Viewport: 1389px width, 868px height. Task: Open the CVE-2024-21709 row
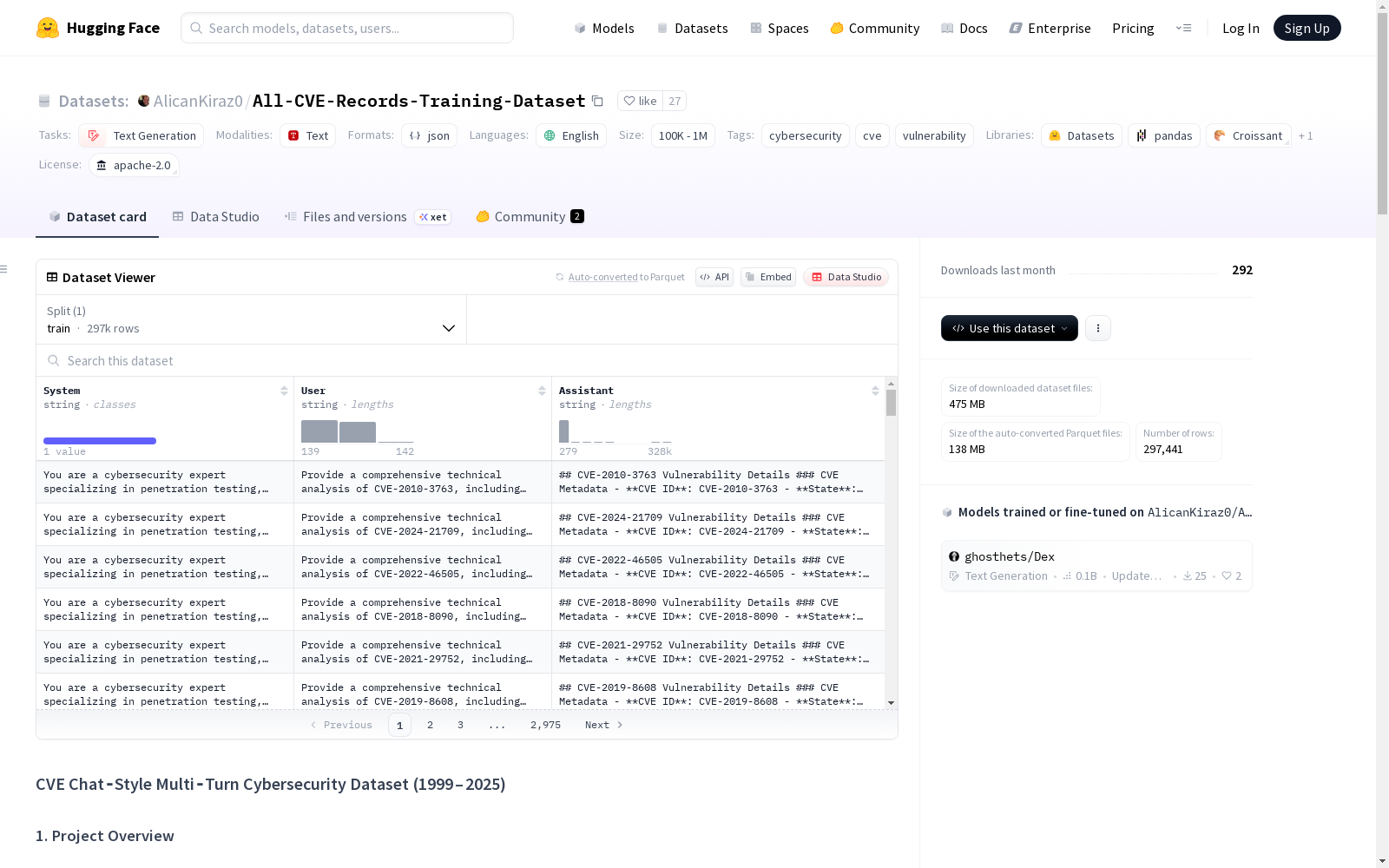tap(460, 524)
